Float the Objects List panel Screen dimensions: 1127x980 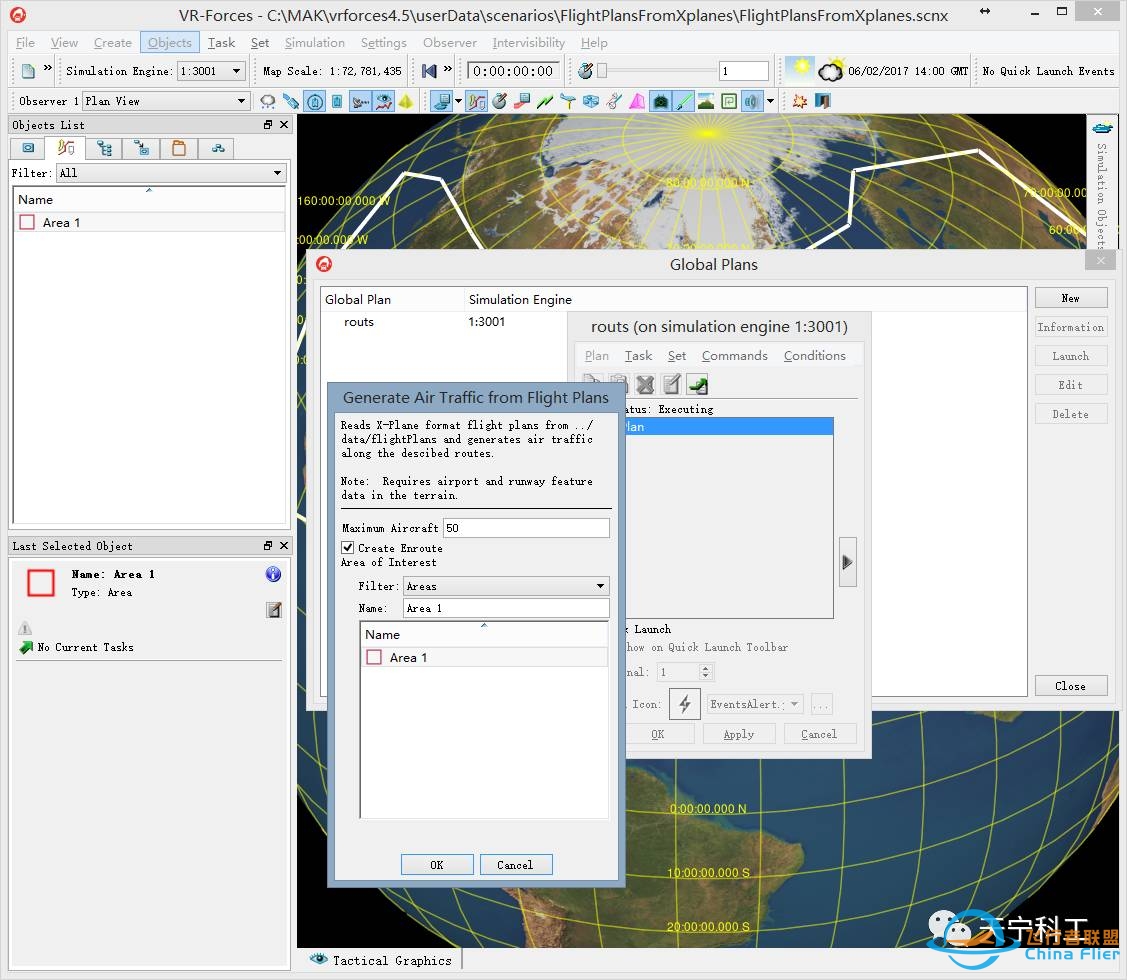pos(268,125)
